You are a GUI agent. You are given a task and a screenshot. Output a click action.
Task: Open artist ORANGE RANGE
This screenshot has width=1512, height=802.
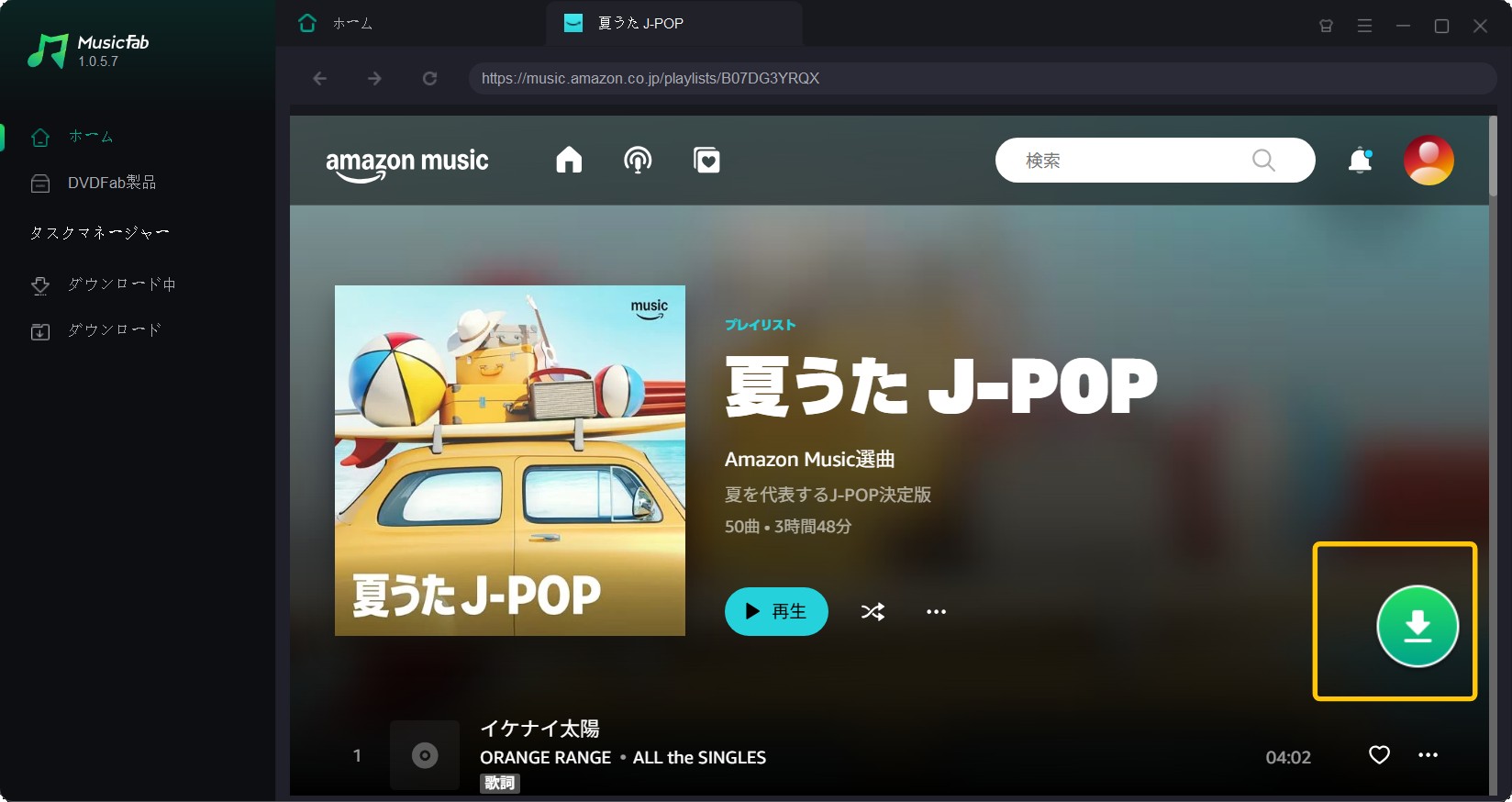point(545,757)
